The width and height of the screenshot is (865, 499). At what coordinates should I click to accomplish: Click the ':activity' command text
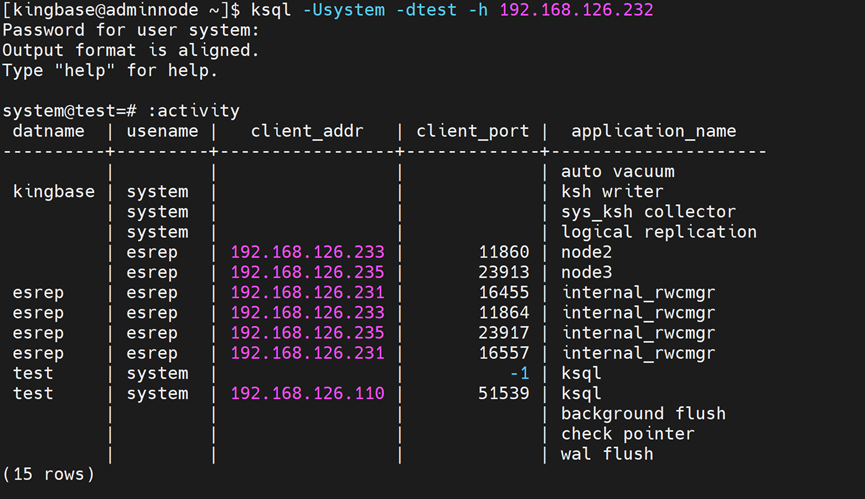coord(194,111)
